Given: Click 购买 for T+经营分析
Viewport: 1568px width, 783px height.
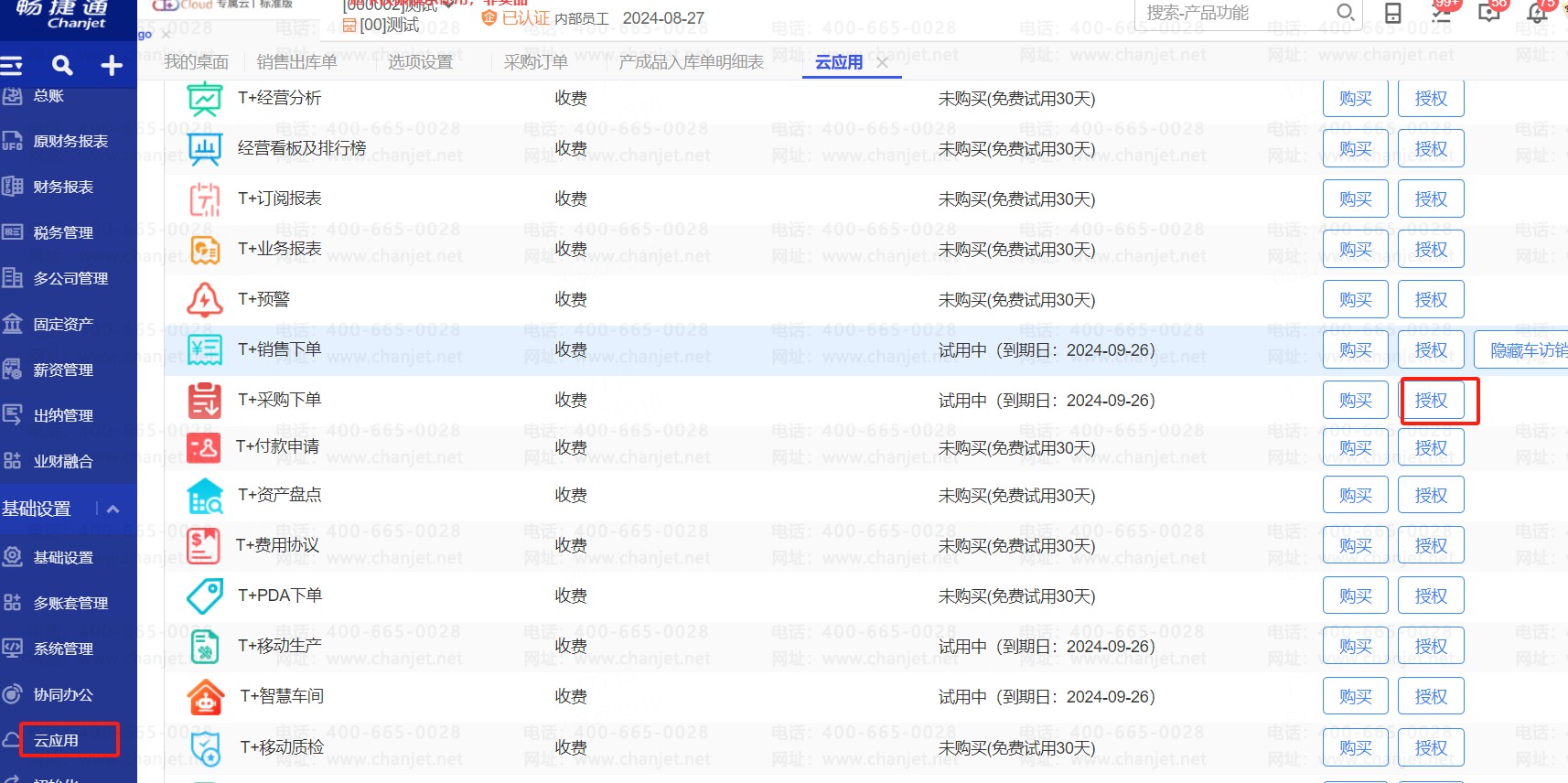Looking at the screenshot, I should (1356, 99).
